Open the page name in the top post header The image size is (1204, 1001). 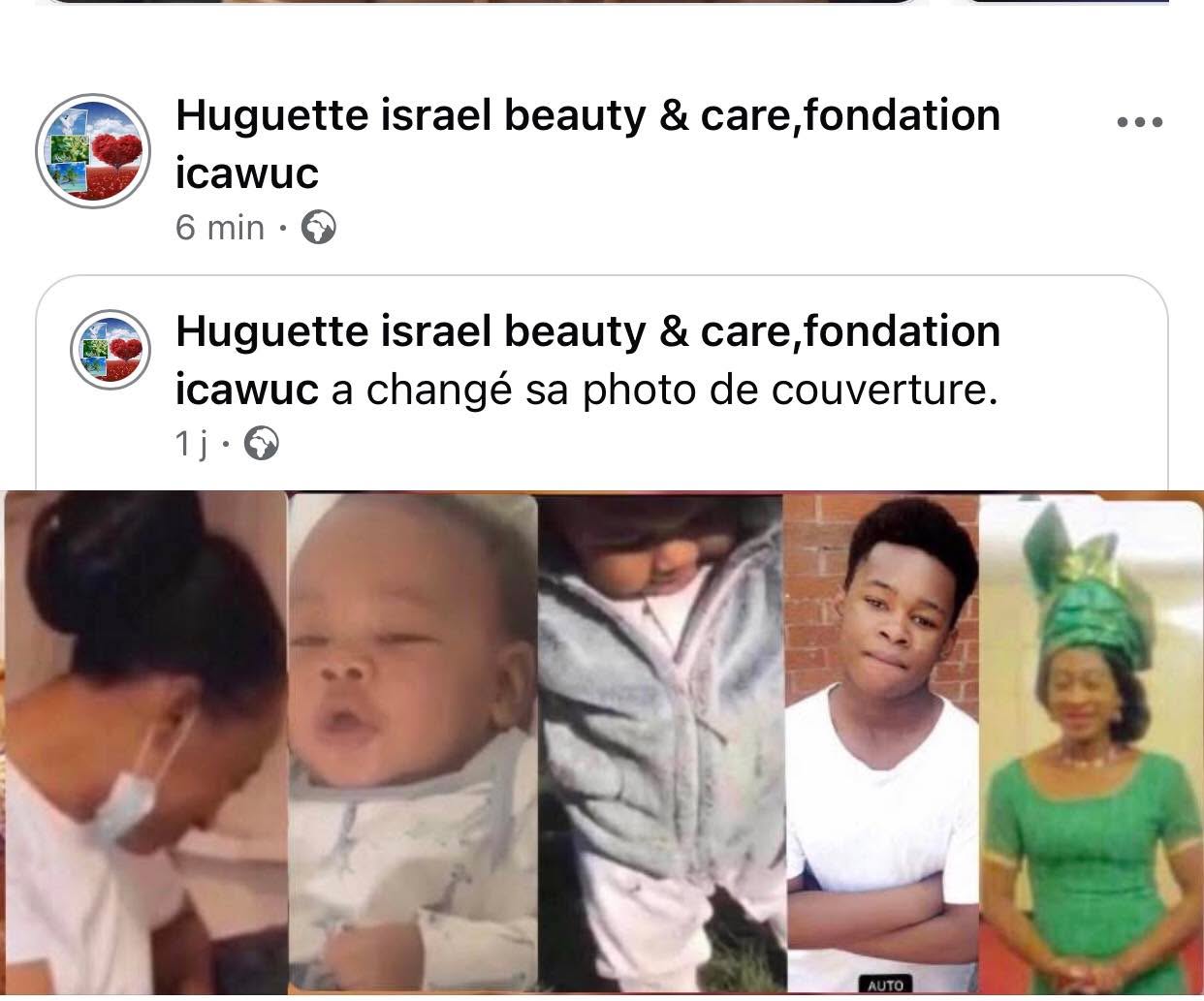(x=587, y=143)
